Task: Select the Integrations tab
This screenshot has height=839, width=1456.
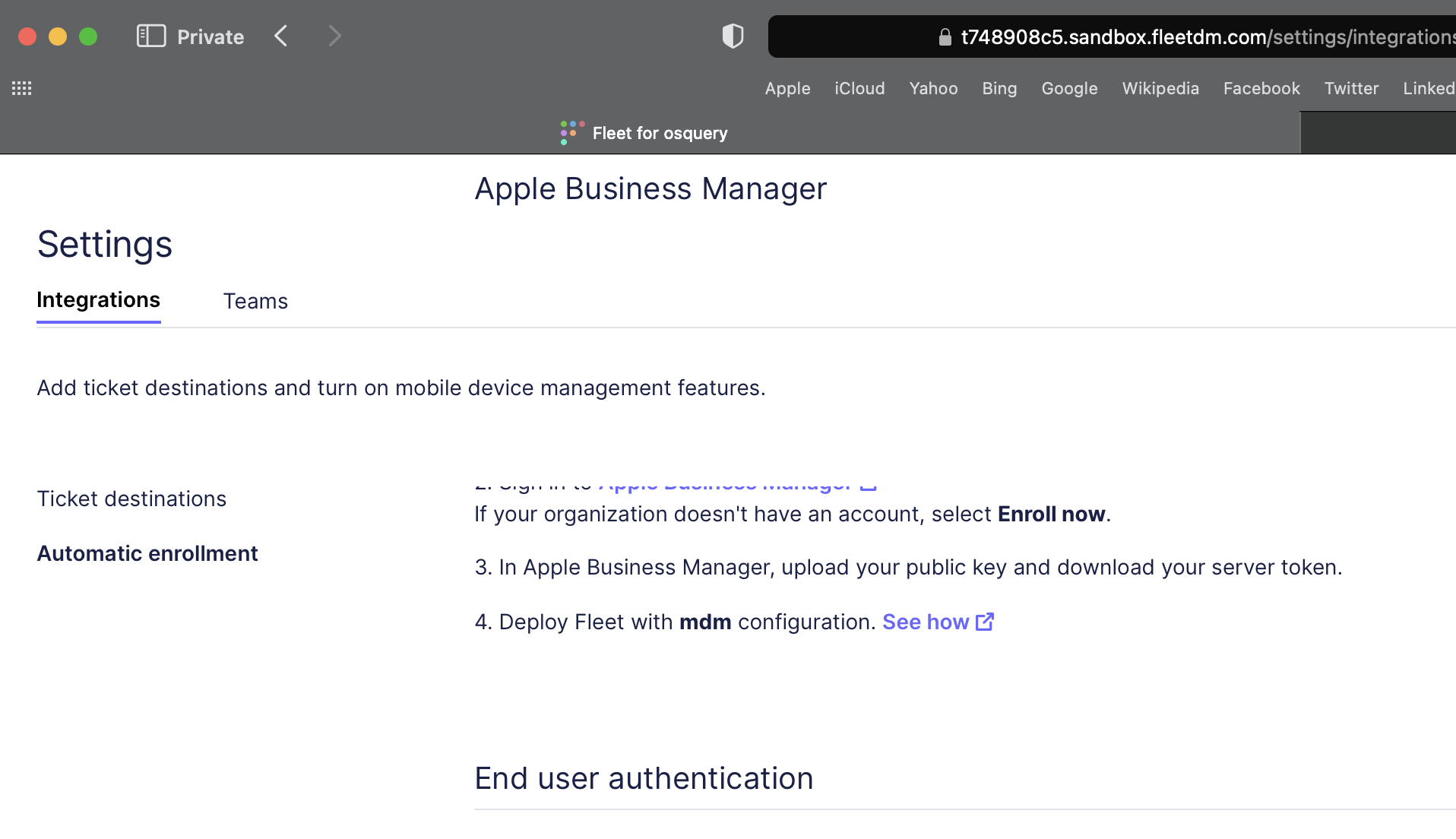Action: [98, 299]
